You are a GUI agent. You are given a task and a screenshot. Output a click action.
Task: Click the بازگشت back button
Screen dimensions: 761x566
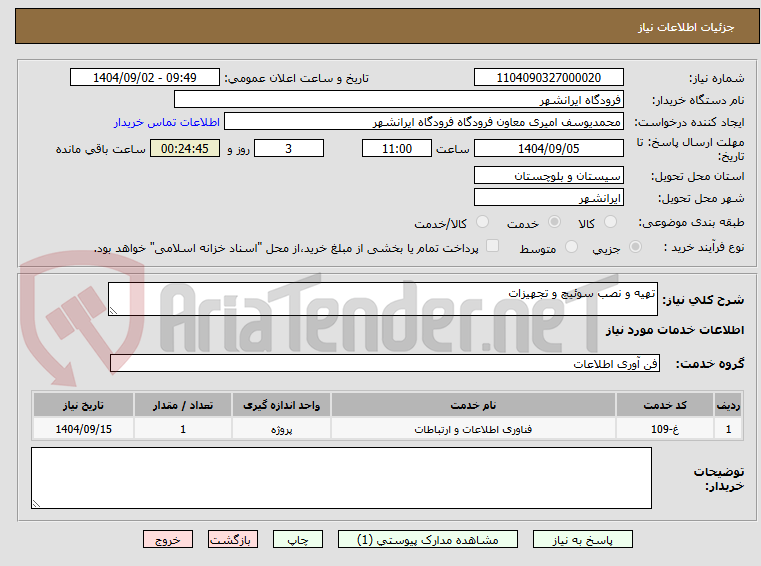(232, 539)
